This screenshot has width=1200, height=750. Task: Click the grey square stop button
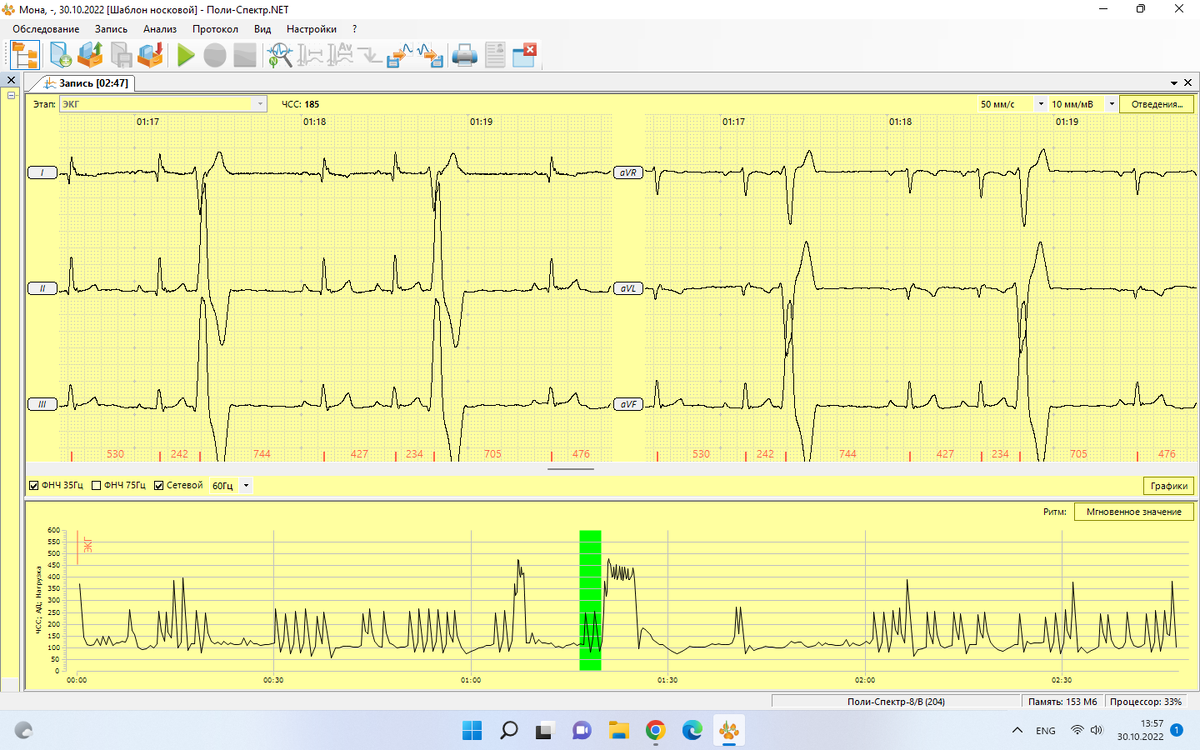click(x=245, y=55)
